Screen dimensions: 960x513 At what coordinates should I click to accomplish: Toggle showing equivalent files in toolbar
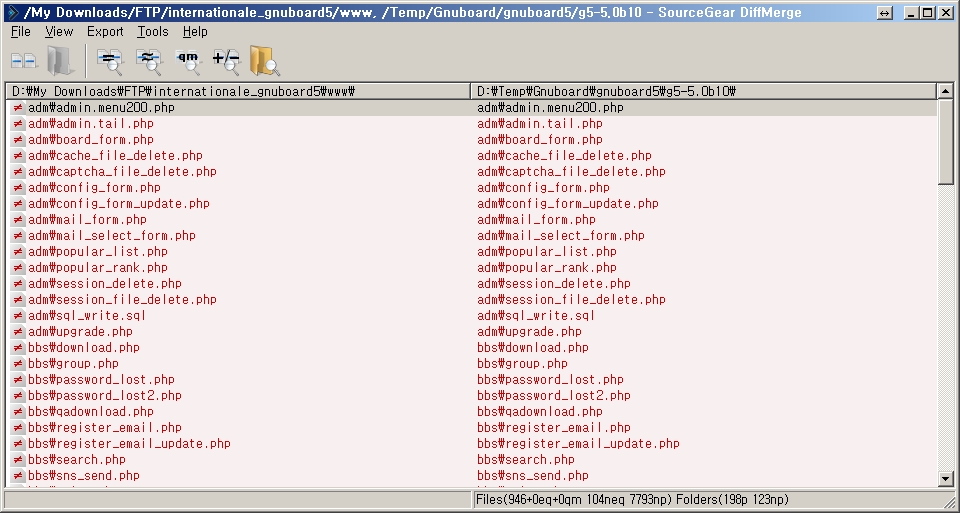pos(149,61)
